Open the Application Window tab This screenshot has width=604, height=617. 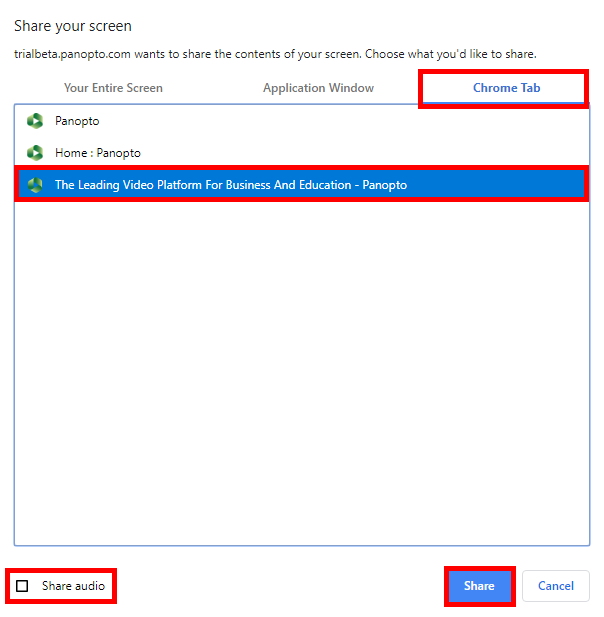318,88
